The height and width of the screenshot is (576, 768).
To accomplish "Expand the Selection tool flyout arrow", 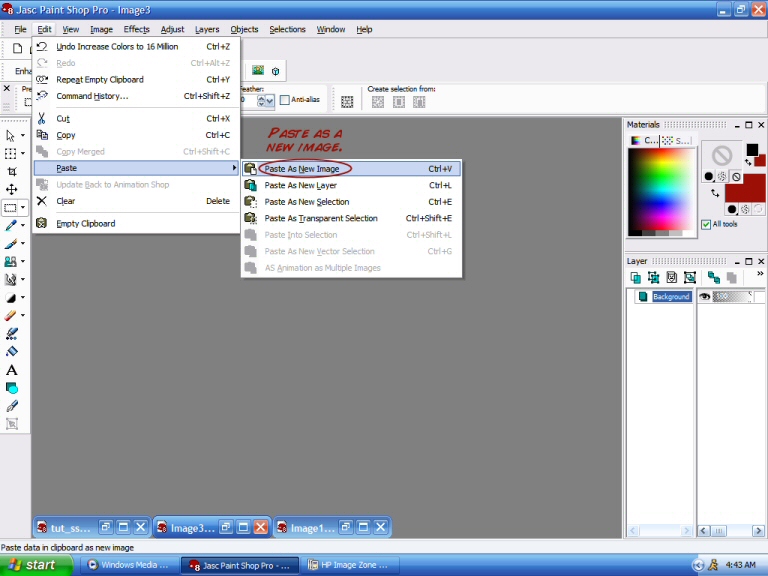I will [23, 208].
